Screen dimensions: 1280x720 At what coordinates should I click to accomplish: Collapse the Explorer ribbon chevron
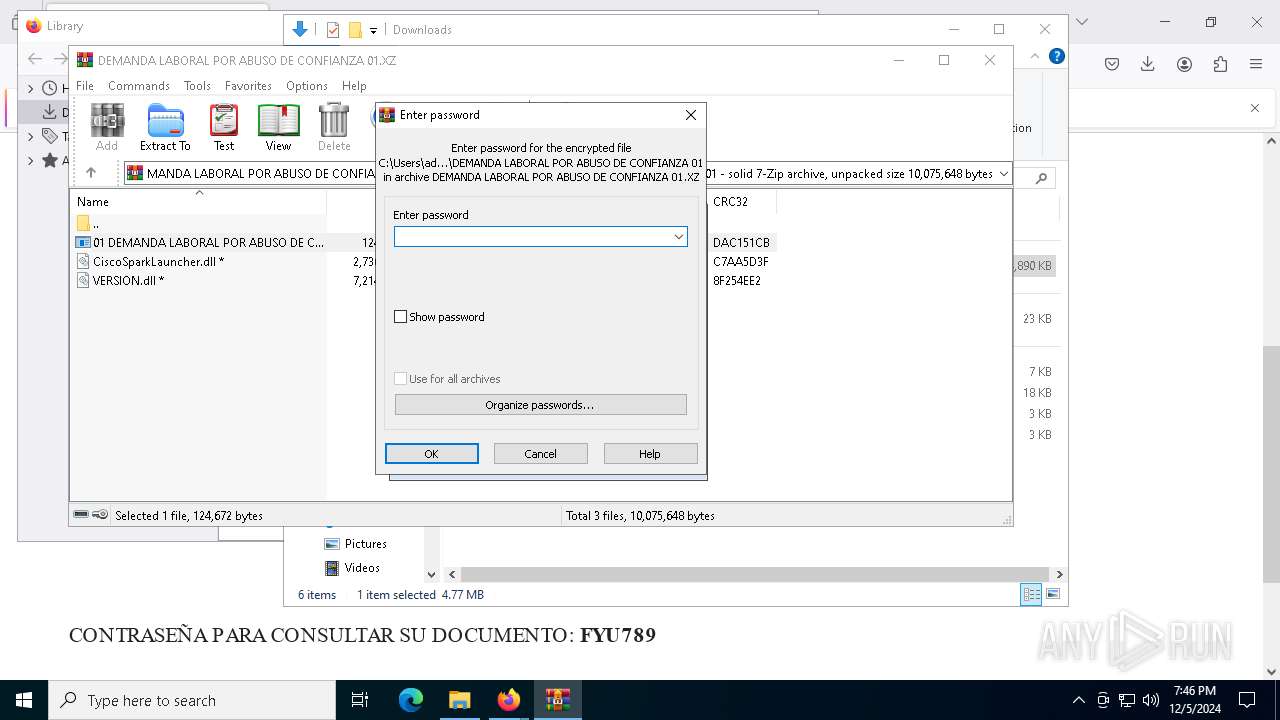(x=1035, y=56)
